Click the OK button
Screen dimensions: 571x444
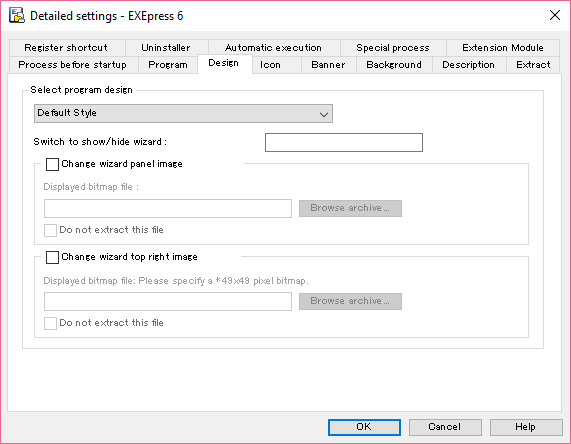pos(364,427)
